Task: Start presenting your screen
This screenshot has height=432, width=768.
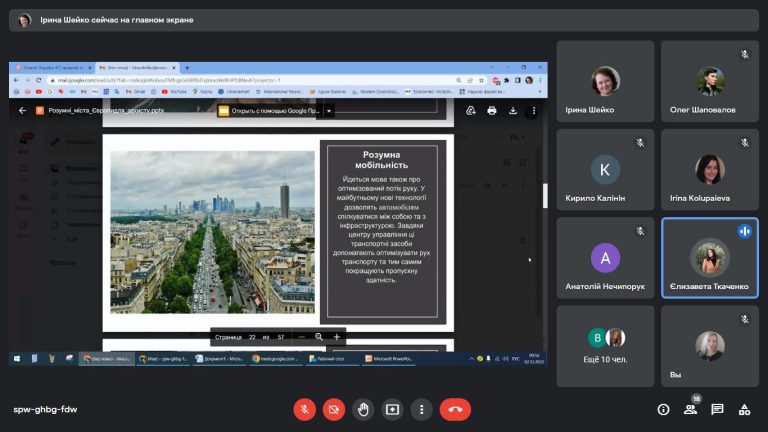Action: [x=392, y=409]
